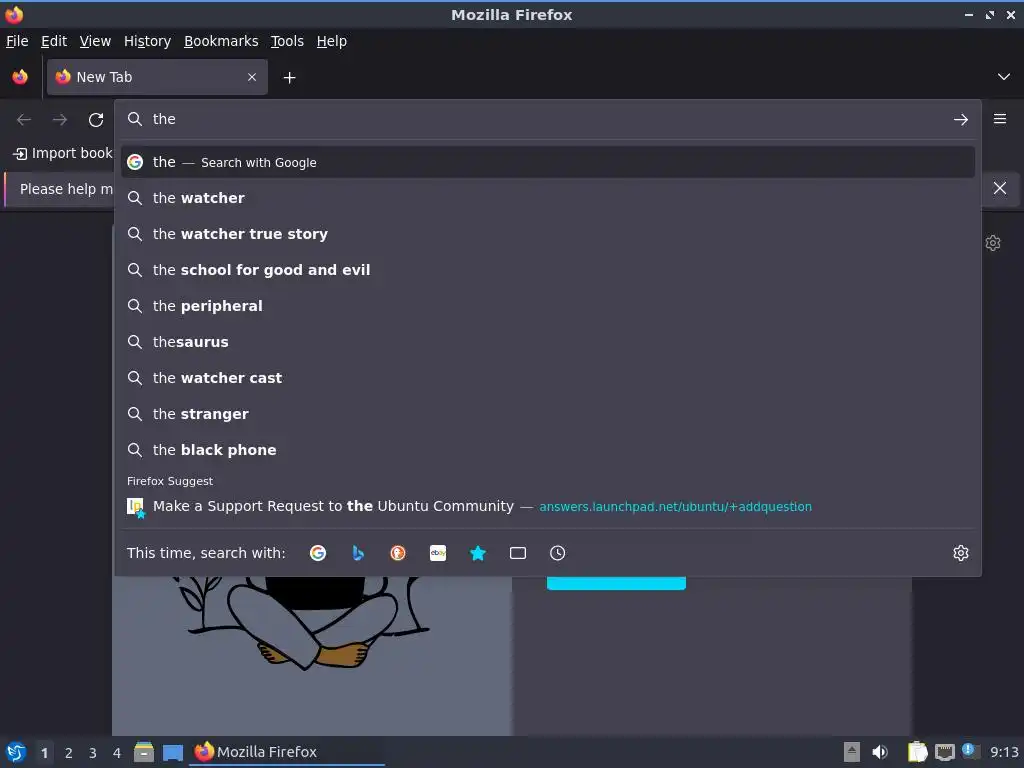Viewport: 1024px width, 768px height.
Task: Expand the list all tabs chevron
Action: 1004,77
